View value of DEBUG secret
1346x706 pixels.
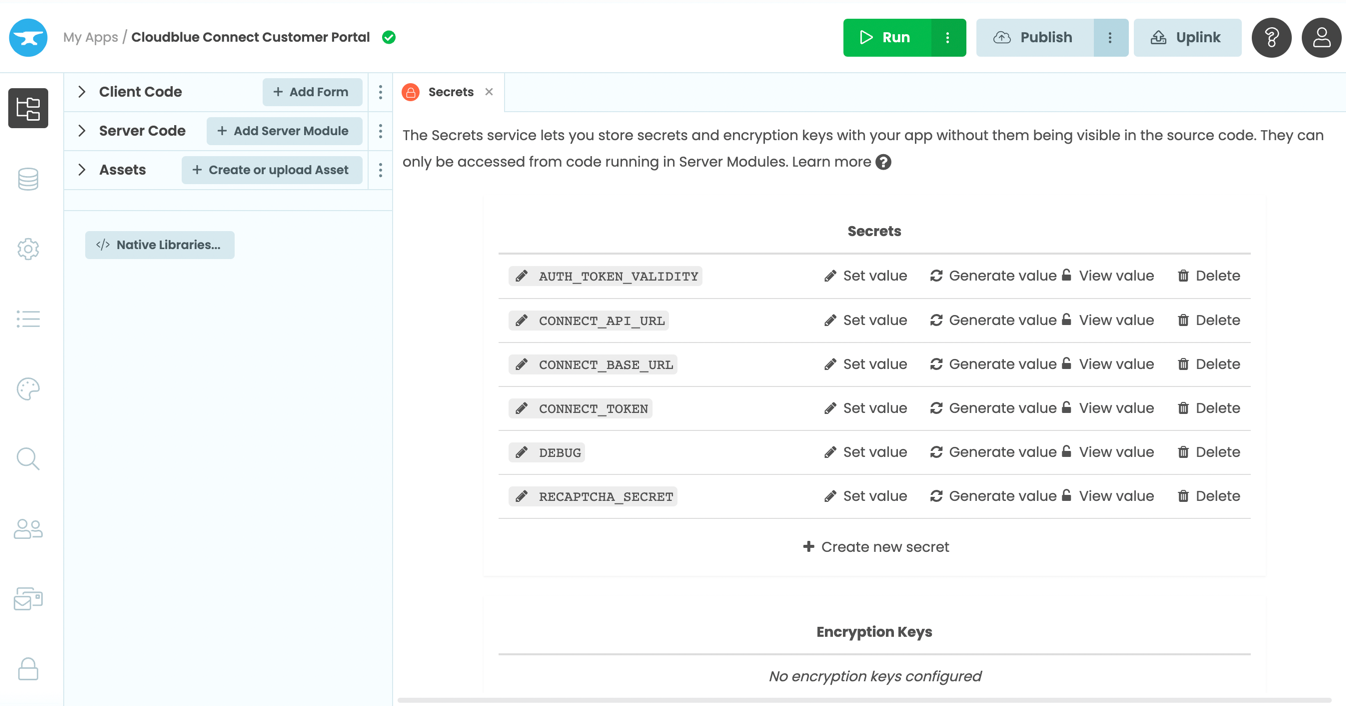coord(1108,452)
